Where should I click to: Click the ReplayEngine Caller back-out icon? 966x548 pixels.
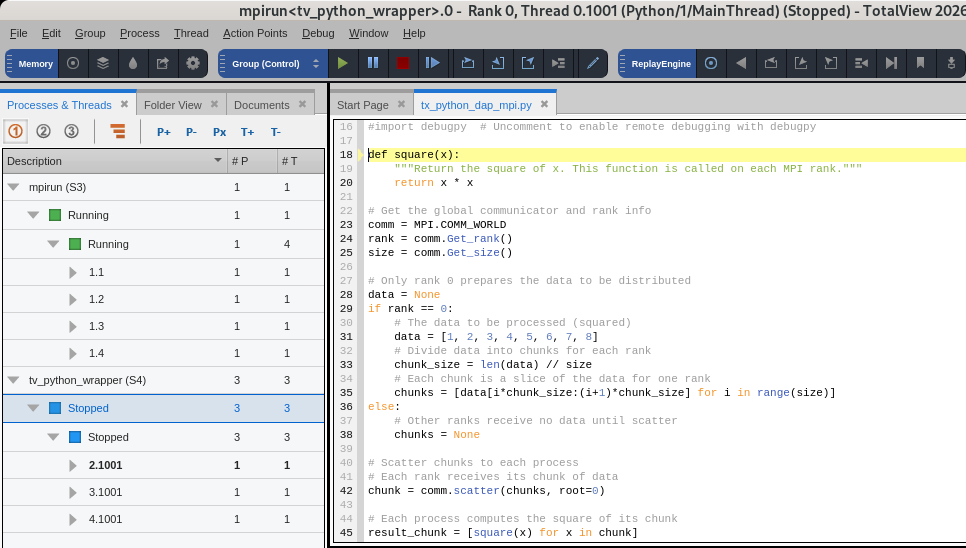pos(831,63)
